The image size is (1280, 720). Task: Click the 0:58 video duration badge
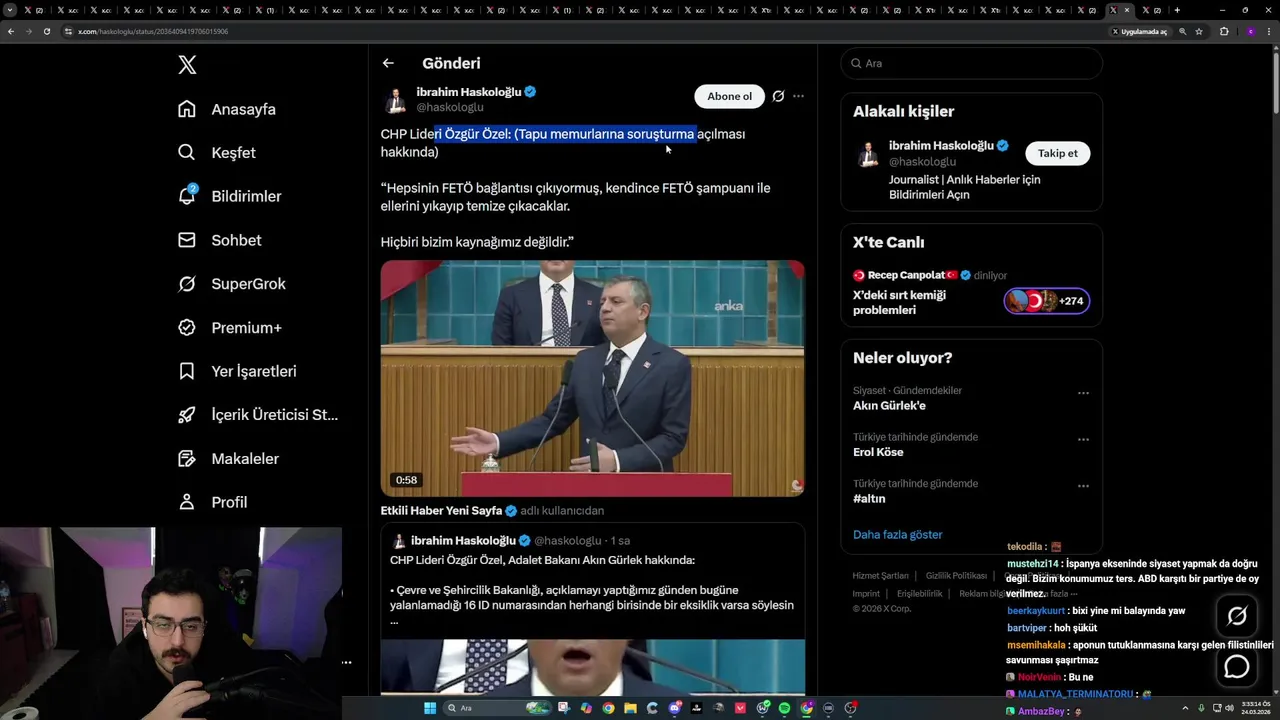406,480
